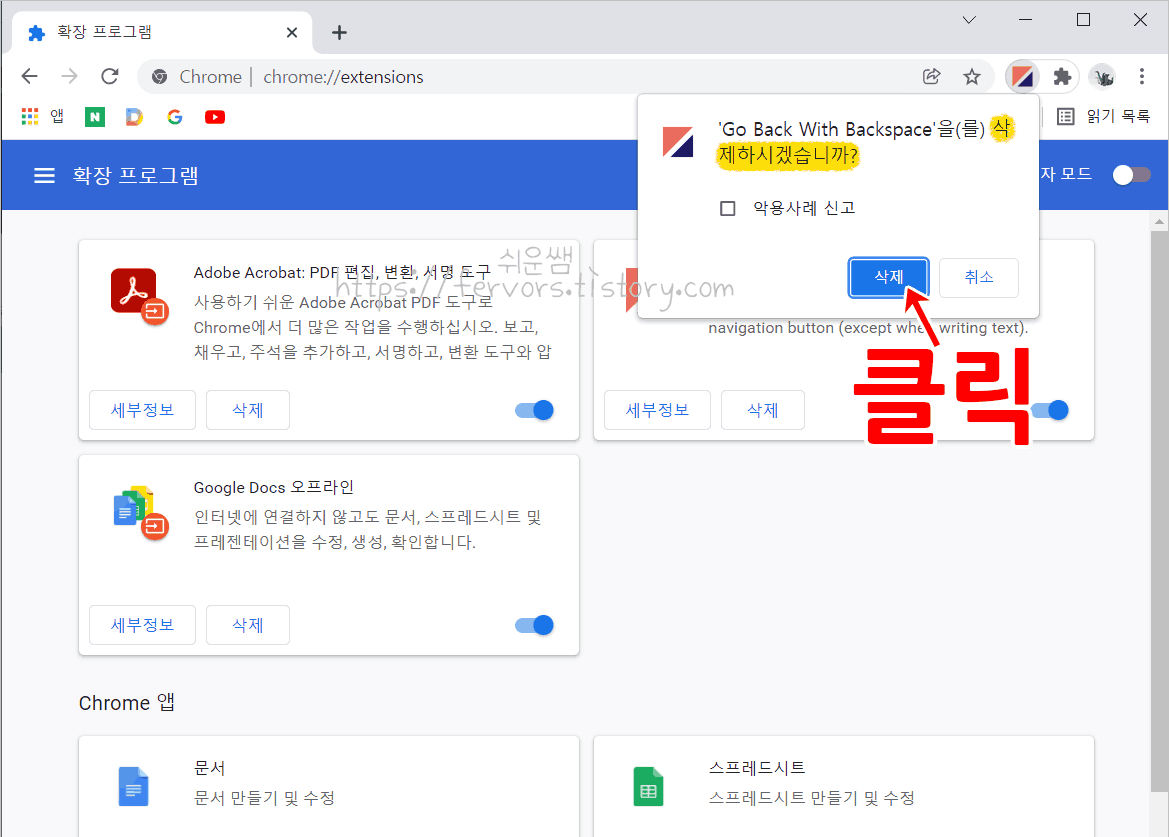1169x837 pixels.
Task: Bookmark this page with the star icon
Action: tap(971, 76)
